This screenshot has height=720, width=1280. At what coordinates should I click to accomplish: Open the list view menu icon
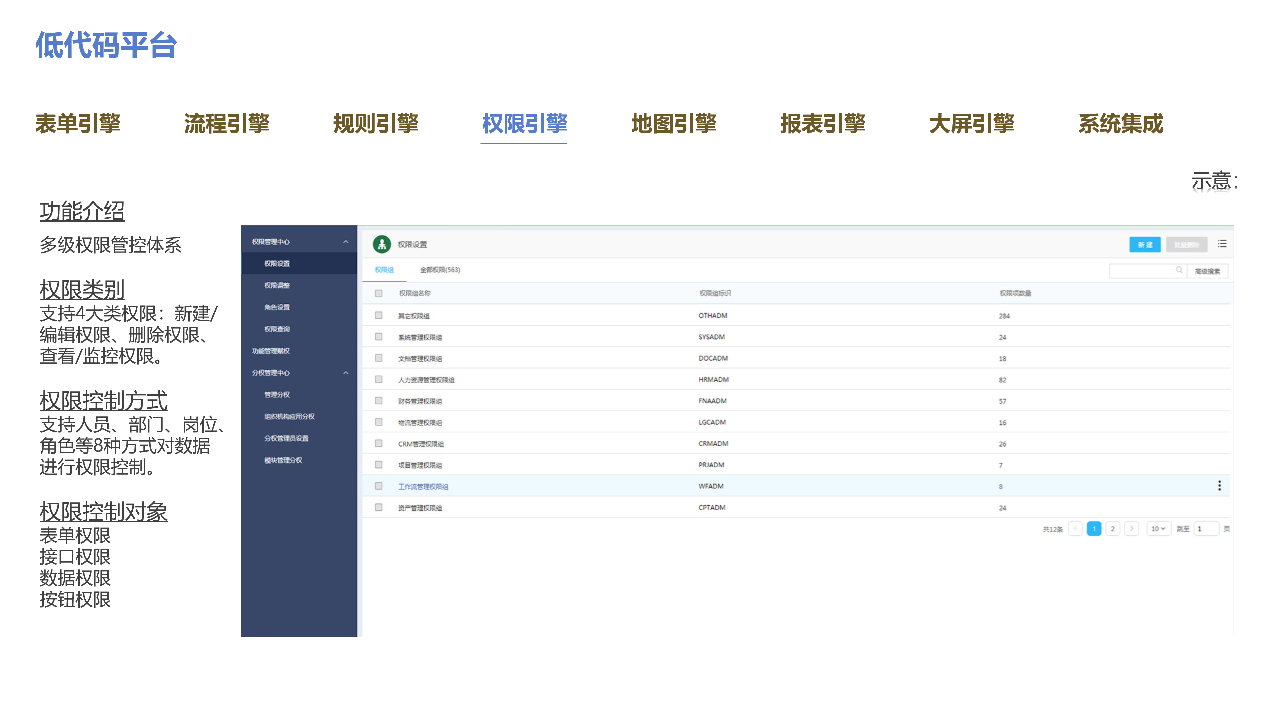point(1222,243)
